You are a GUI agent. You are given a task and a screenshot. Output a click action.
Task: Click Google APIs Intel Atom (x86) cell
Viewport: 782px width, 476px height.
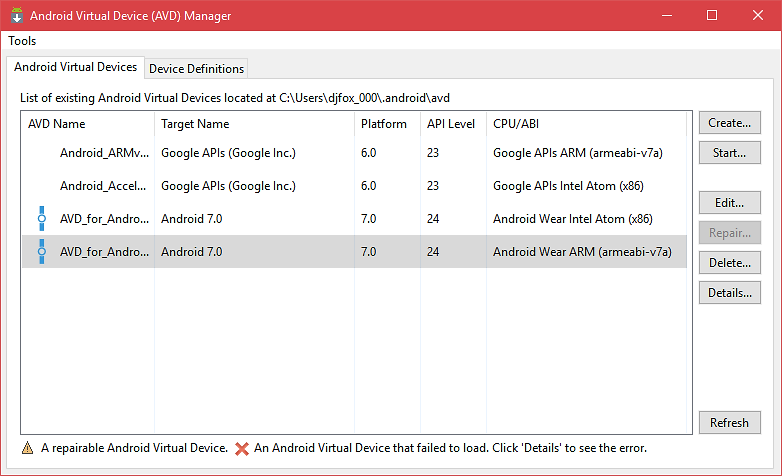click(x=568, y=186)
